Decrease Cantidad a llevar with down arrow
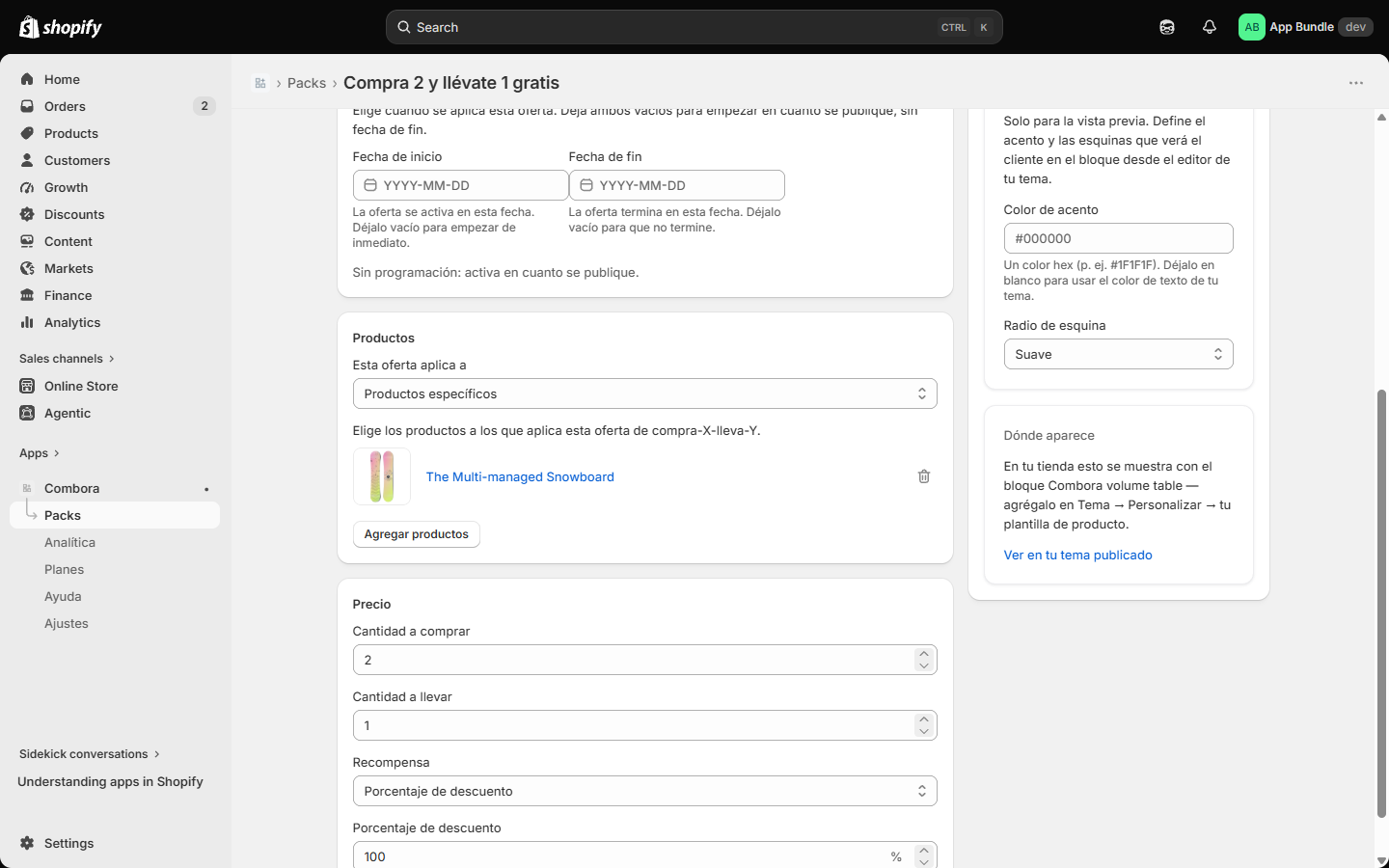 [924, 732]
